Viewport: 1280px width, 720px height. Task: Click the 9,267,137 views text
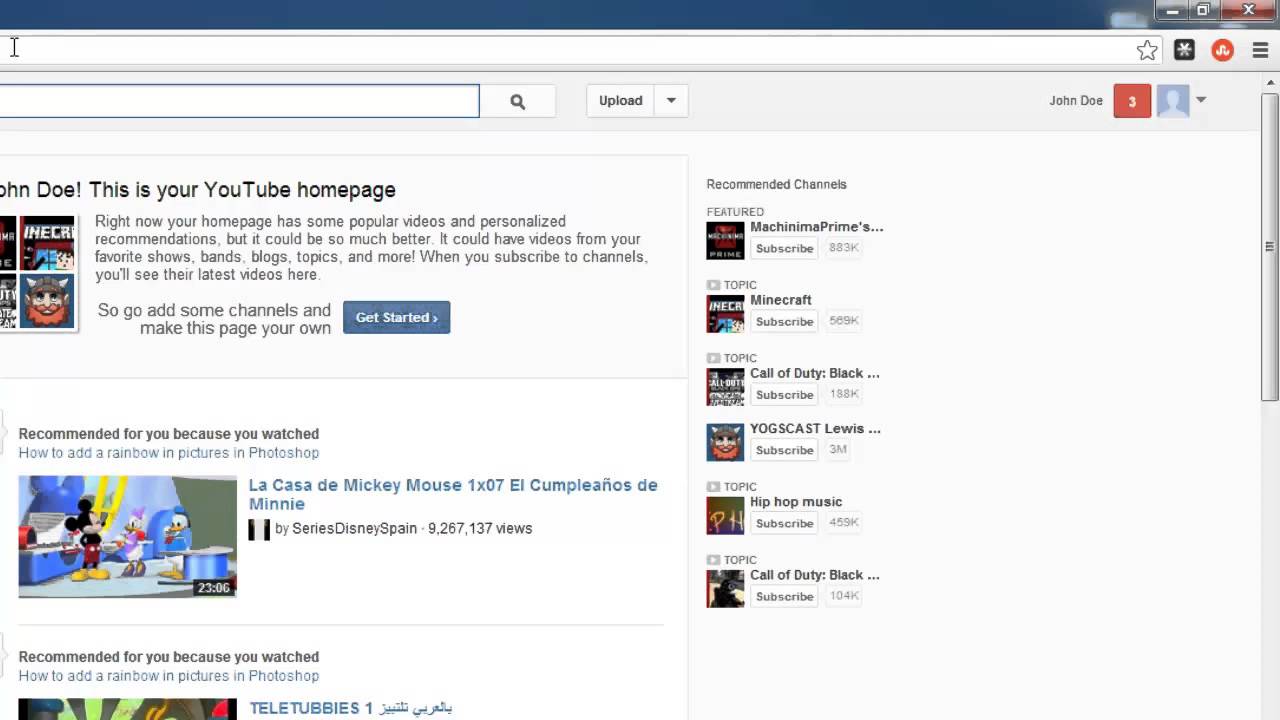click(480, 528)
